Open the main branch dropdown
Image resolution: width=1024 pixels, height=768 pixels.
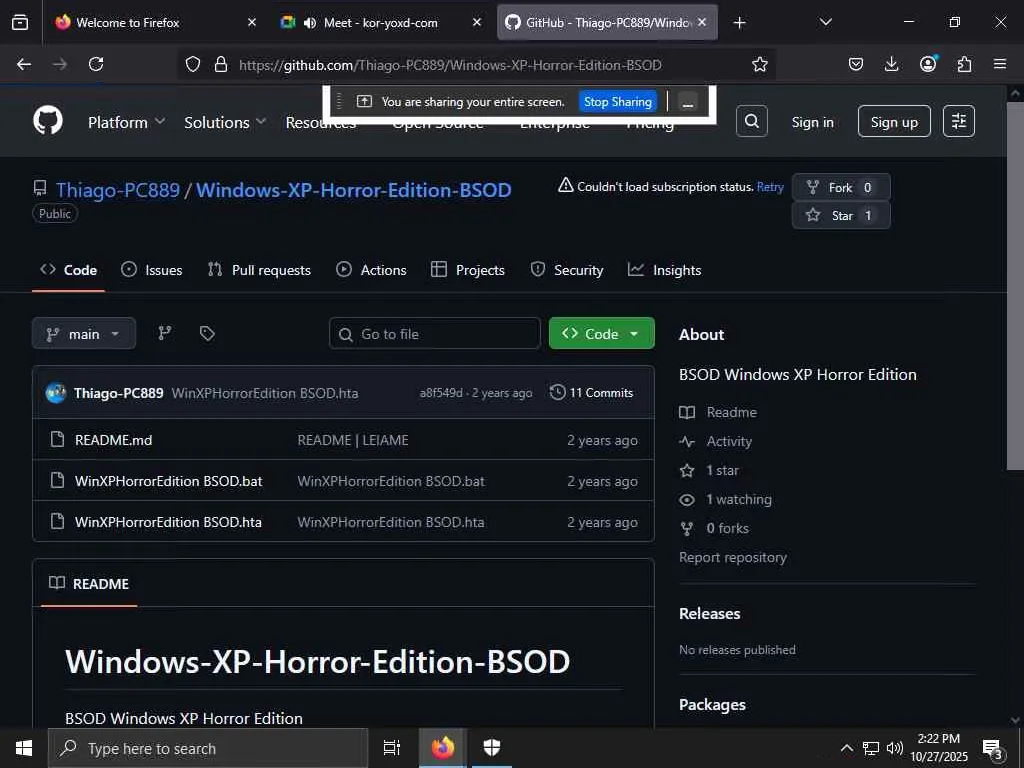tap(84, 334)
